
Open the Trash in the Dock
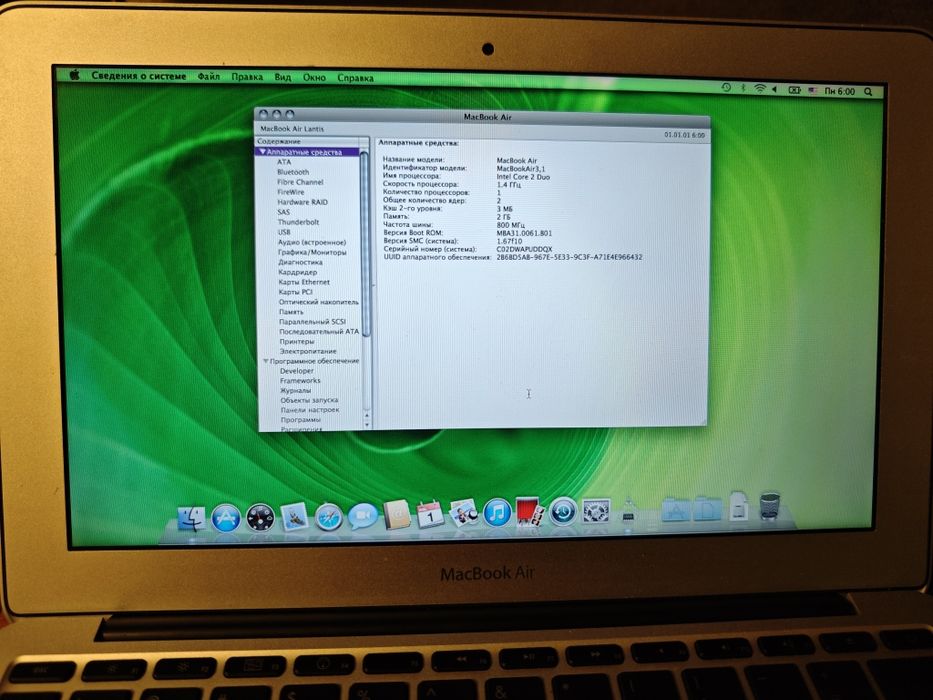coord(769,506)
